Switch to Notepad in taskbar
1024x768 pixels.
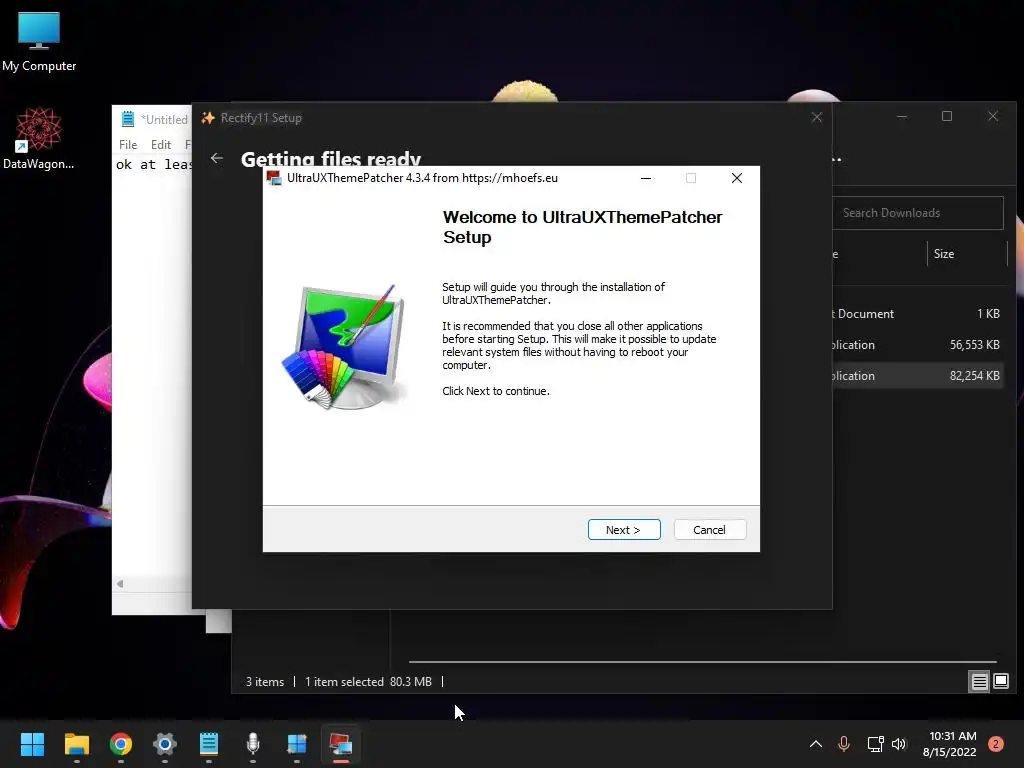[x=209, y=744]
